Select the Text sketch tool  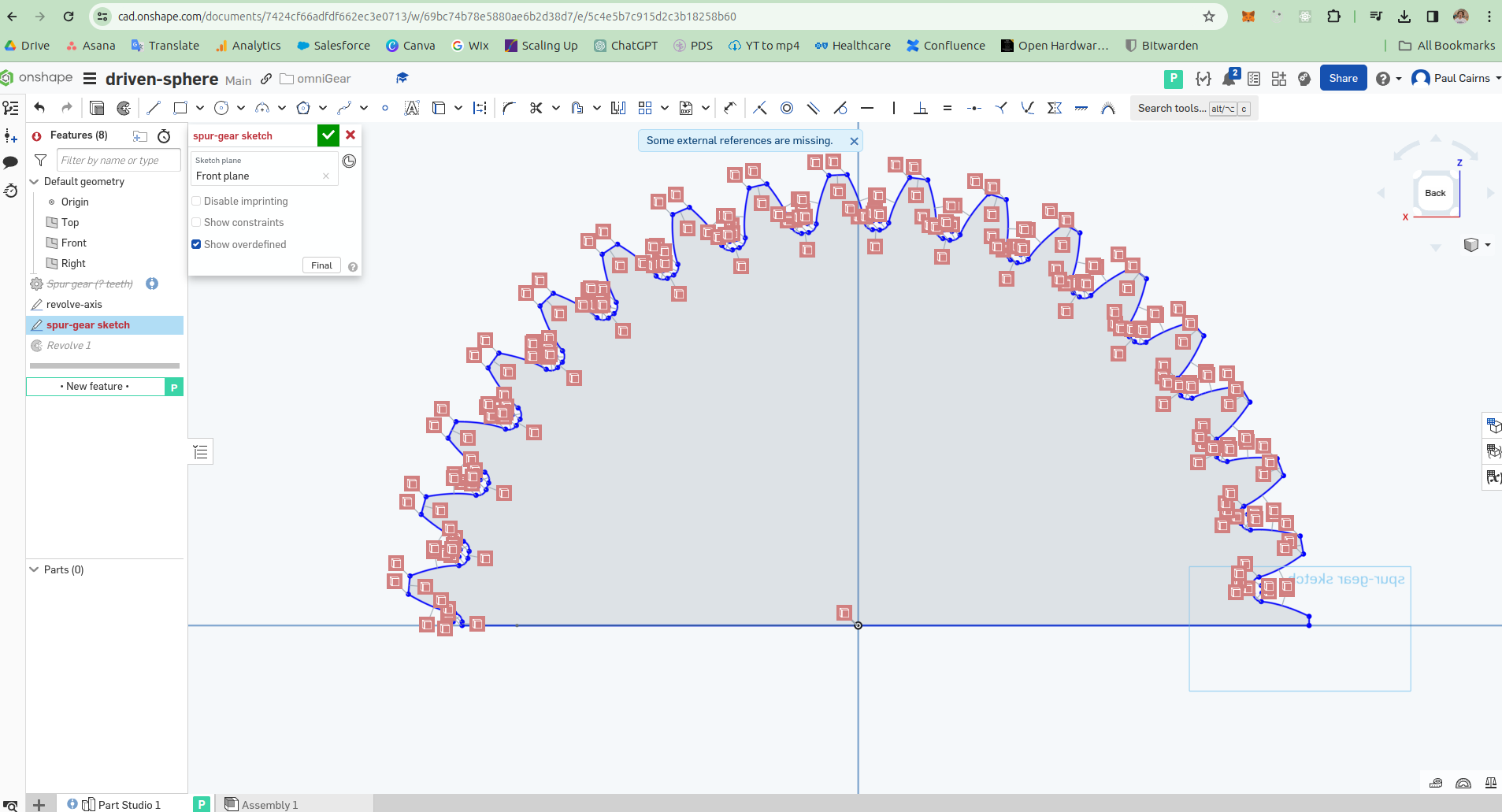412,108
